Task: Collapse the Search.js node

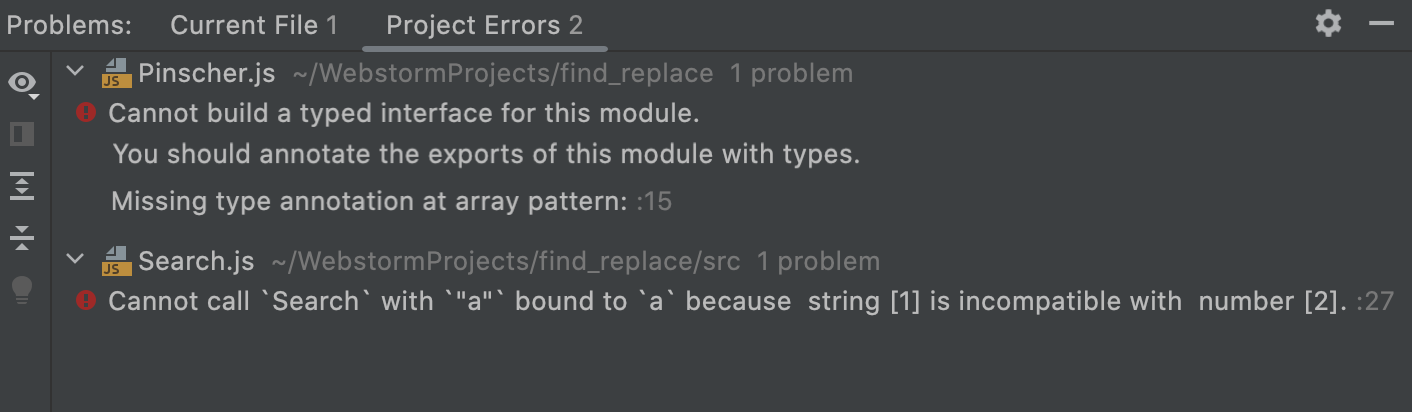Action: [75, 260]
